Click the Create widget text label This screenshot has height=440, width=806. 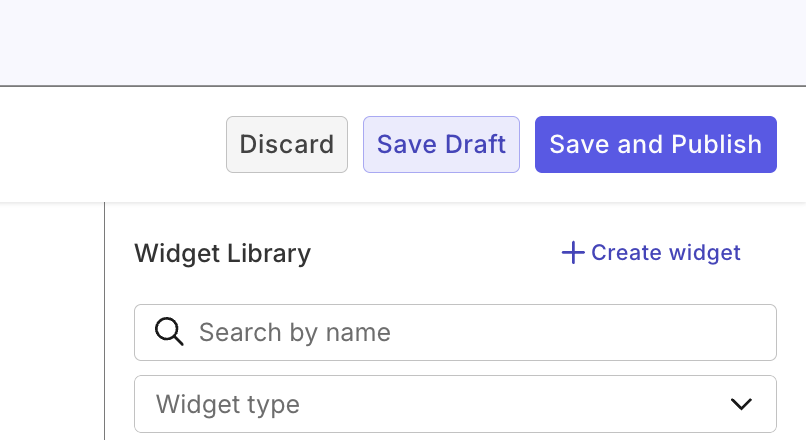666,253
